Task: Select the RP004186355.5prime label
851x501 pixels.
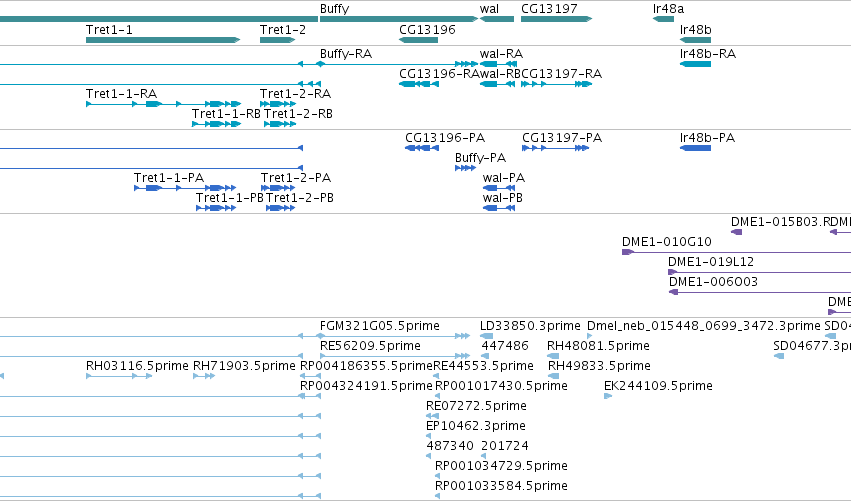Action: click(366, 366)
